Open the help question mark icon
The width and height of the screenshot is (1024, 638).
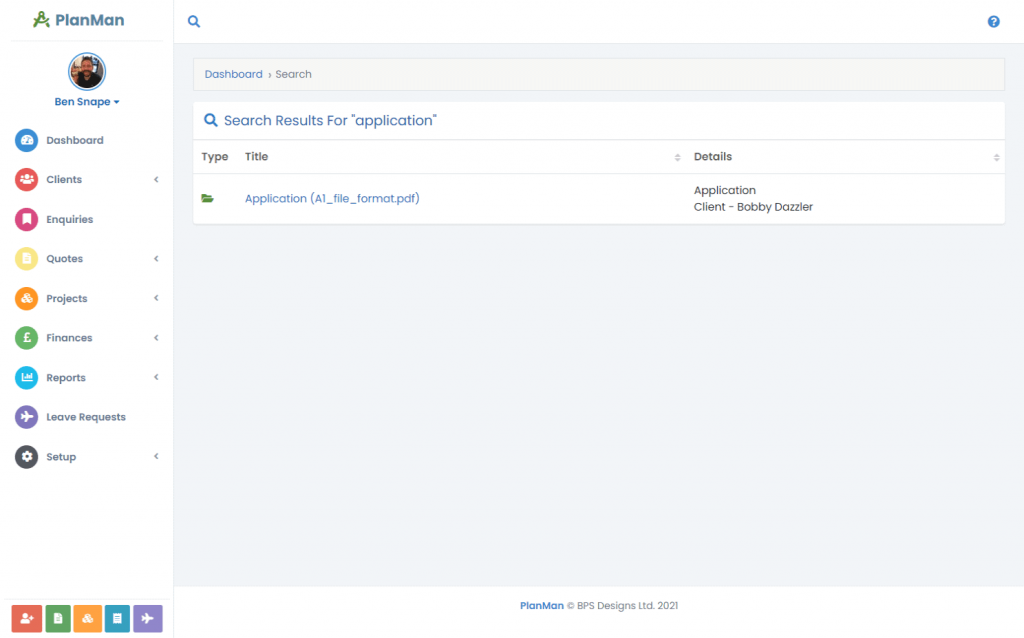click(993, 22)
